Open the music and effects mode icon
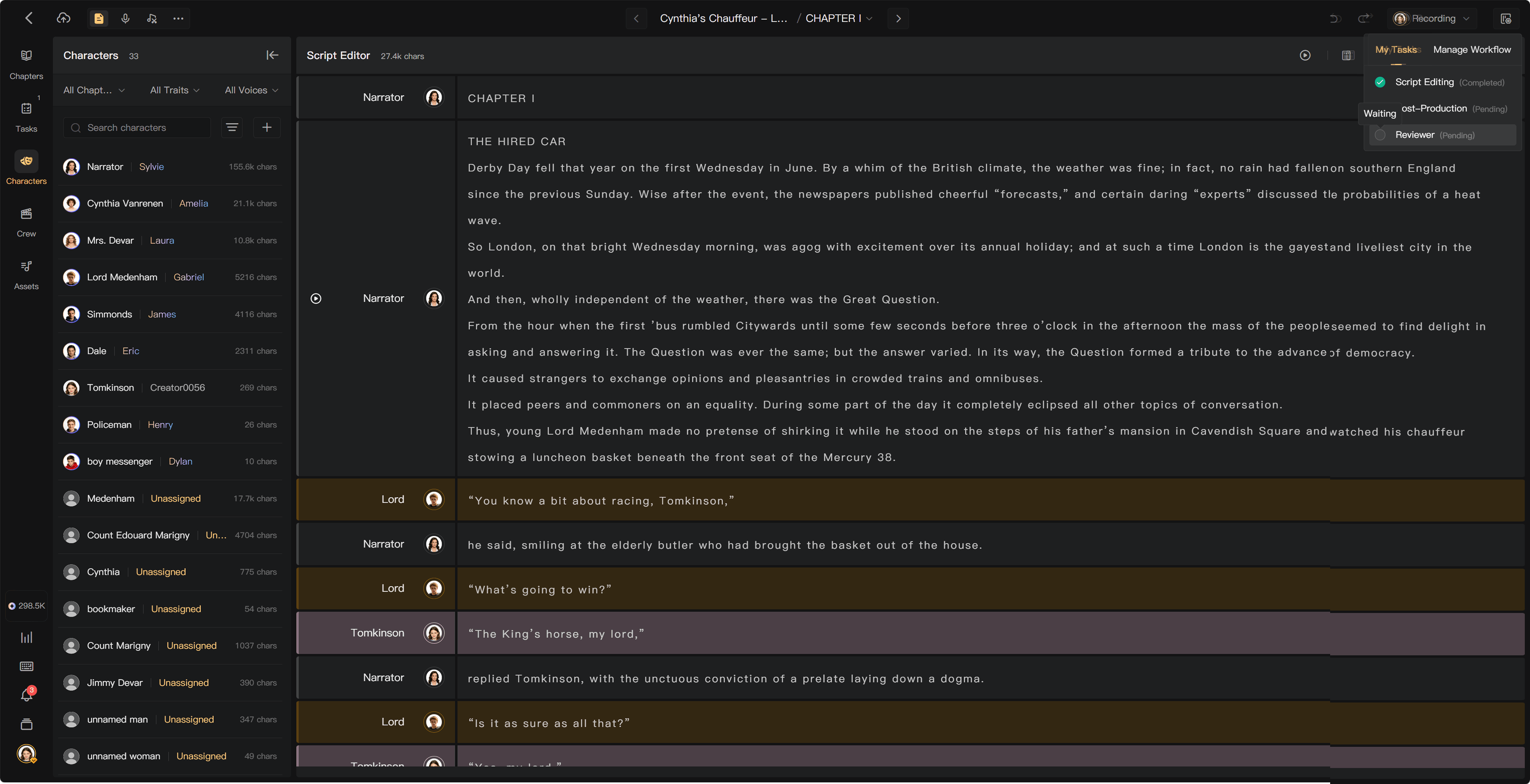1530x784 pixels. (x=152, y=18)
